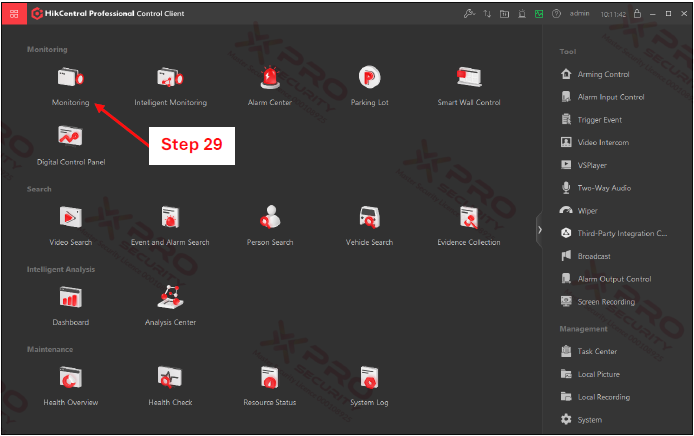The image size is (694, 436).
Task: Open Intelligent Monitoring
Action: 170,87
